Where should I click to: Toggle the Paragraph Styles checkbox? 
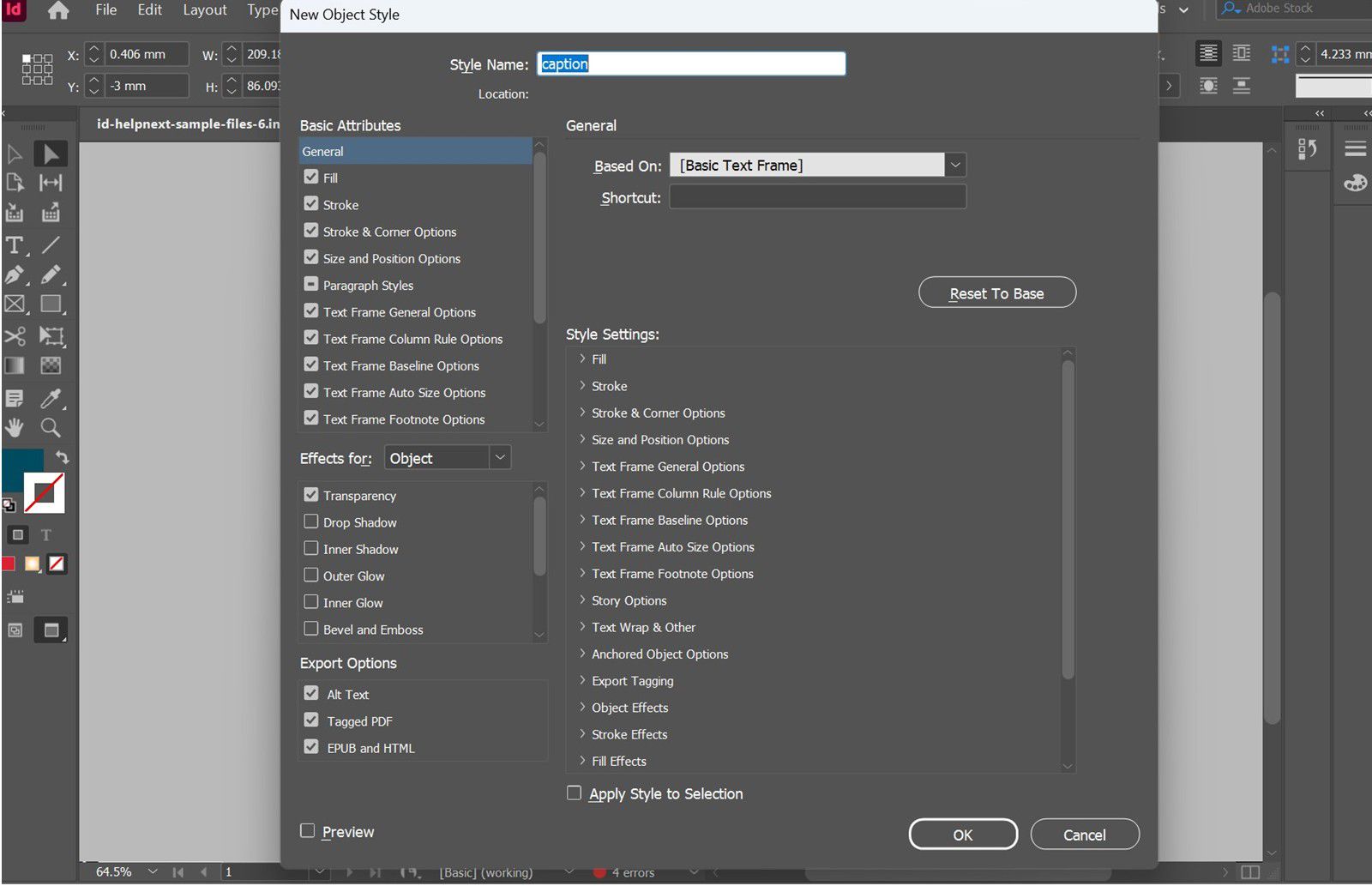[311, 284]
